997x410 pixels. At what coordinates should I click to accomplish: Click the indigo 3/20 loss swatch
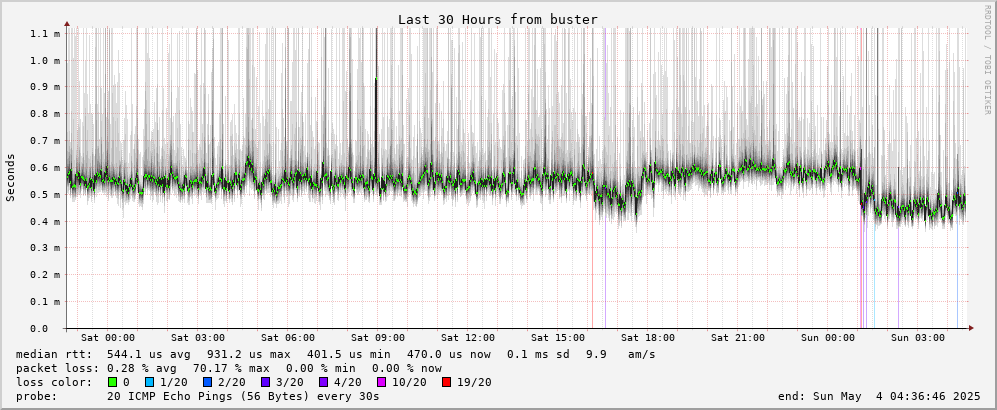pyautogui.click(x=266, y=382)
